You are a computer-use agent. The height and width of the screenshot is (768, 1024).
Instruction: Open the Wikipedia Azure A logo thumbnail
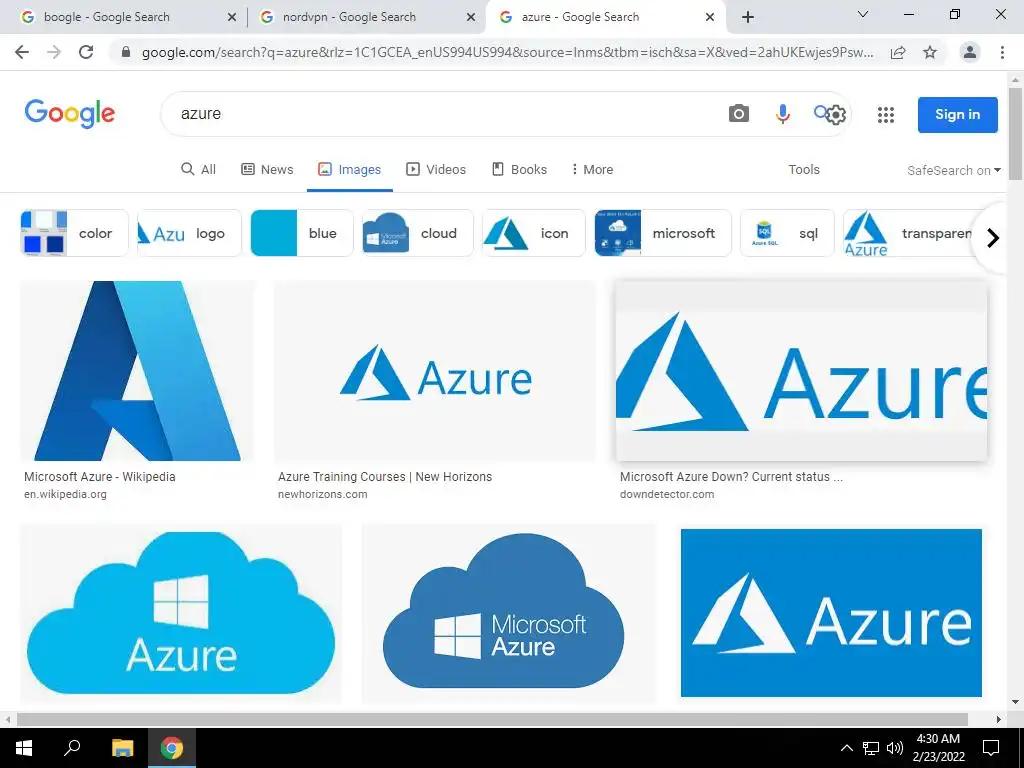coord(137,371)
